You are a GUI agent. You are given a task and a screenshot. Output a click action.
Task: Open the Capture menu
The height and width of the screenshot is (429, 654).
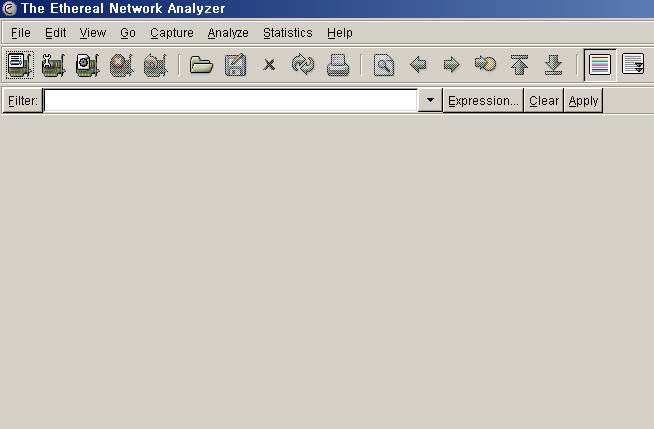click(x=172, y=33)
